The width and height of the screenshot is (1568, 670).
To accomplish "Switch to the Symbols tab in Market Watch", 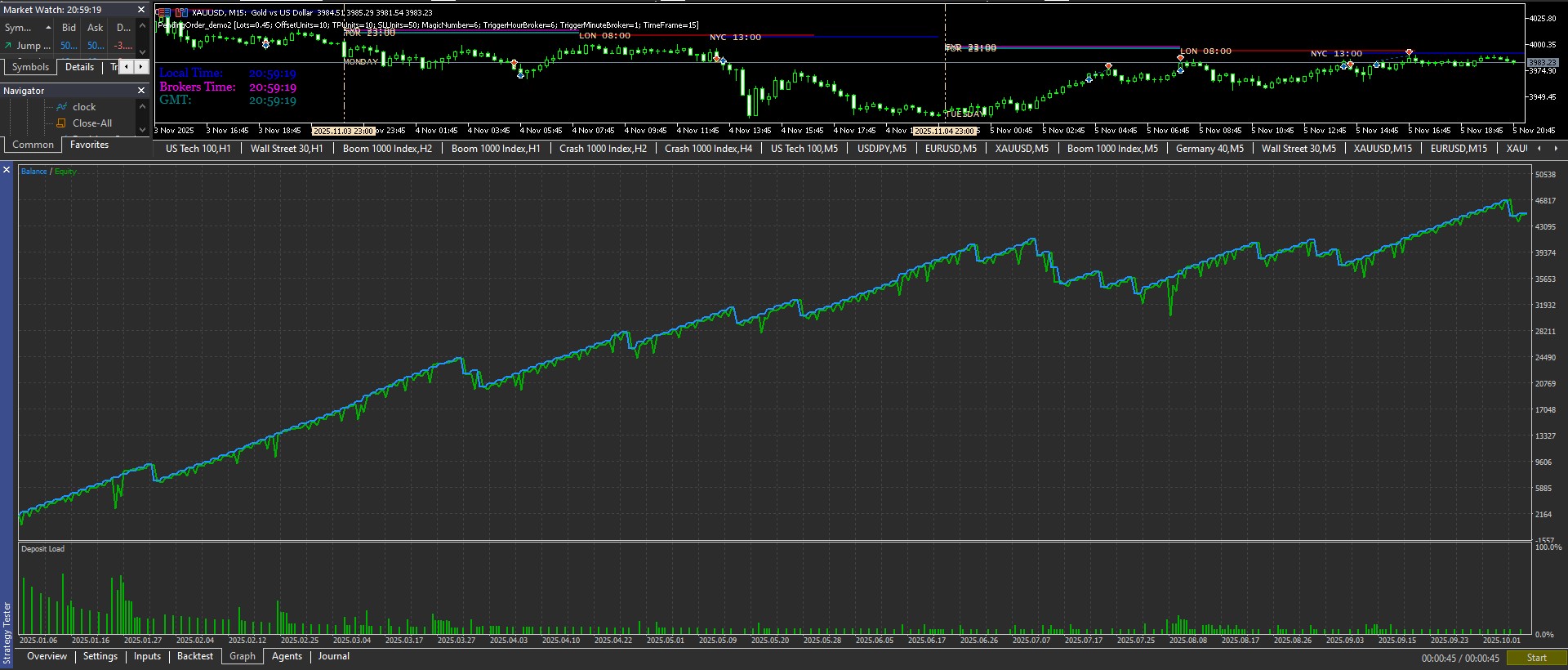I will point(30,67).
